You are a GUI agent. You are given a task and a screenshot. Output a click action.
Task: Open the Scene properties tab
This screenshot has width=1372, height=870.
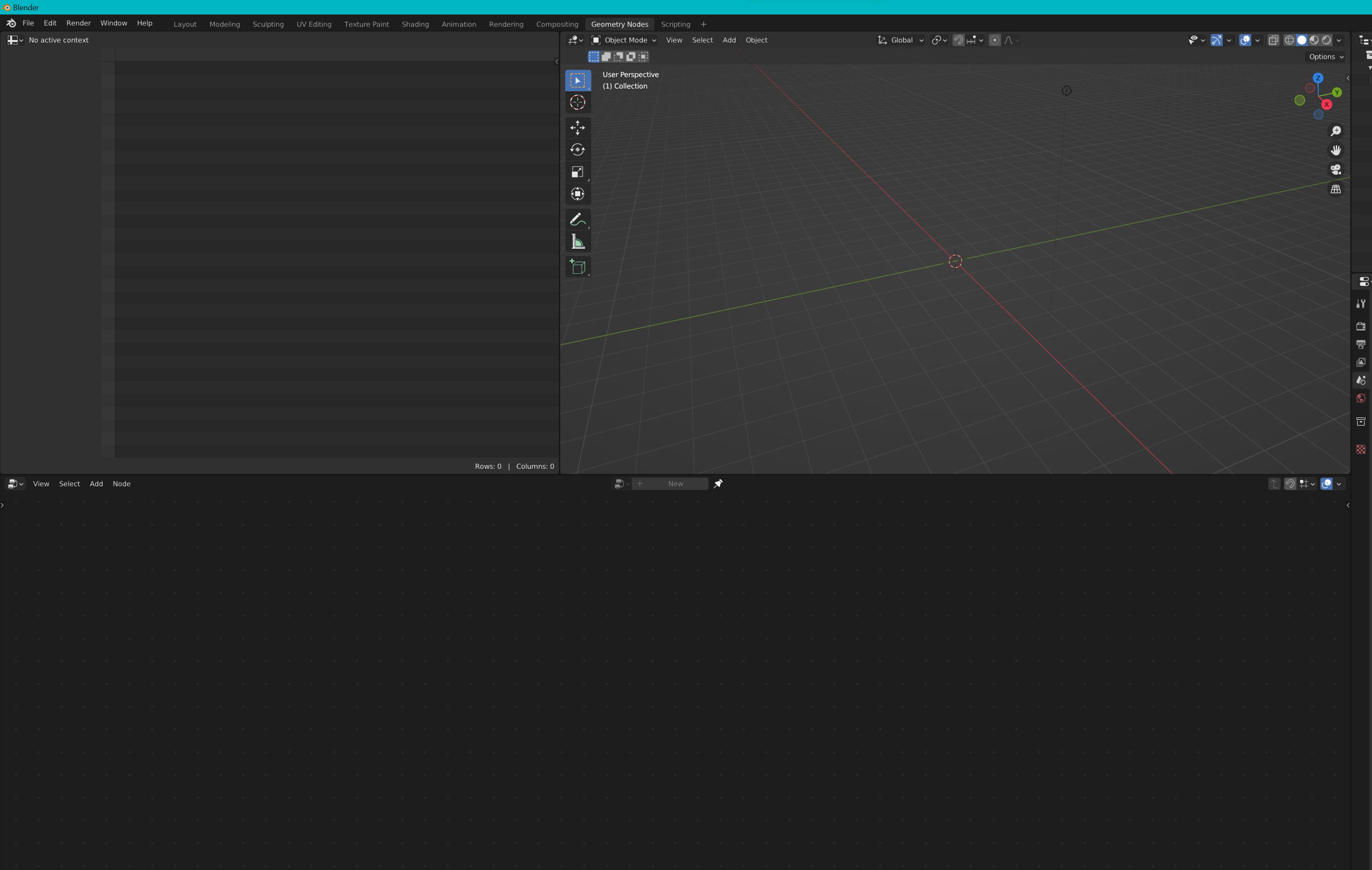click(x=1361, y=380)
